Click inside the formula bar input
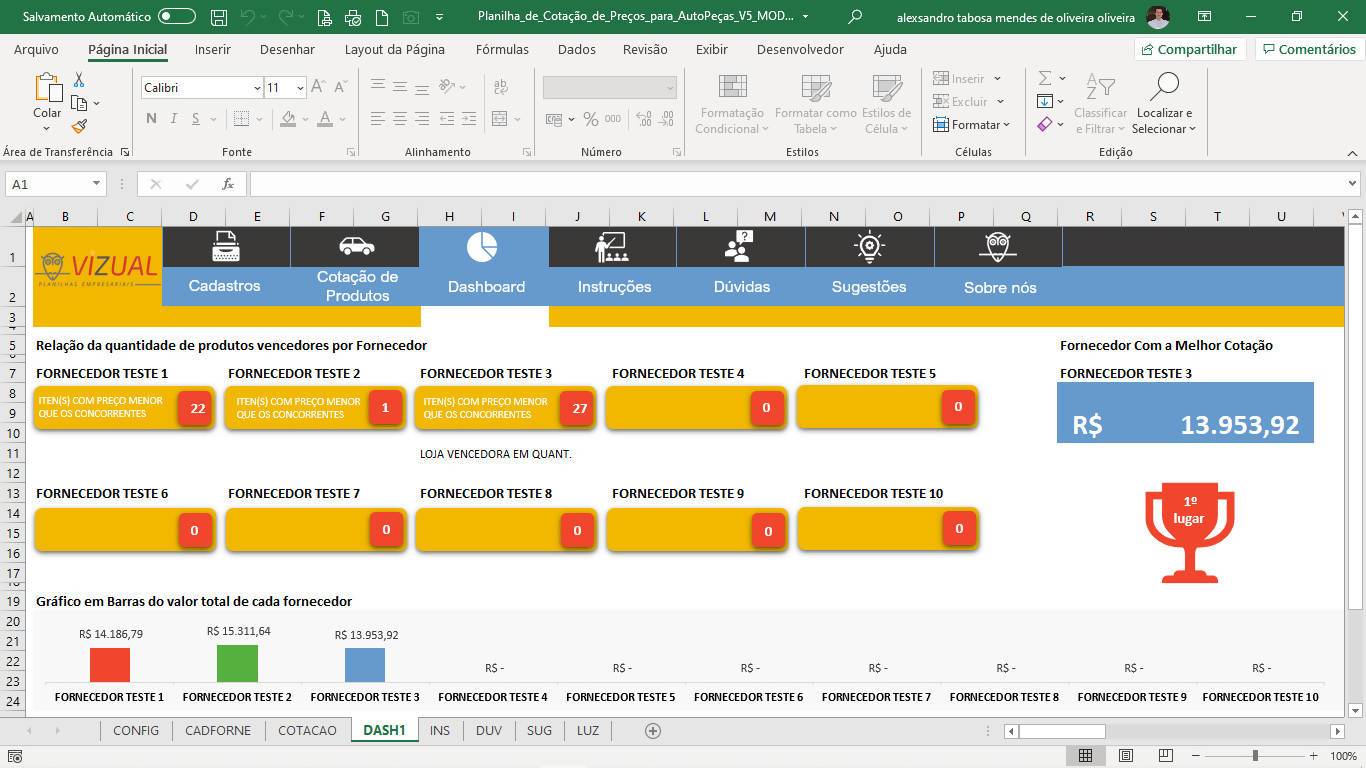 point(800,184)
